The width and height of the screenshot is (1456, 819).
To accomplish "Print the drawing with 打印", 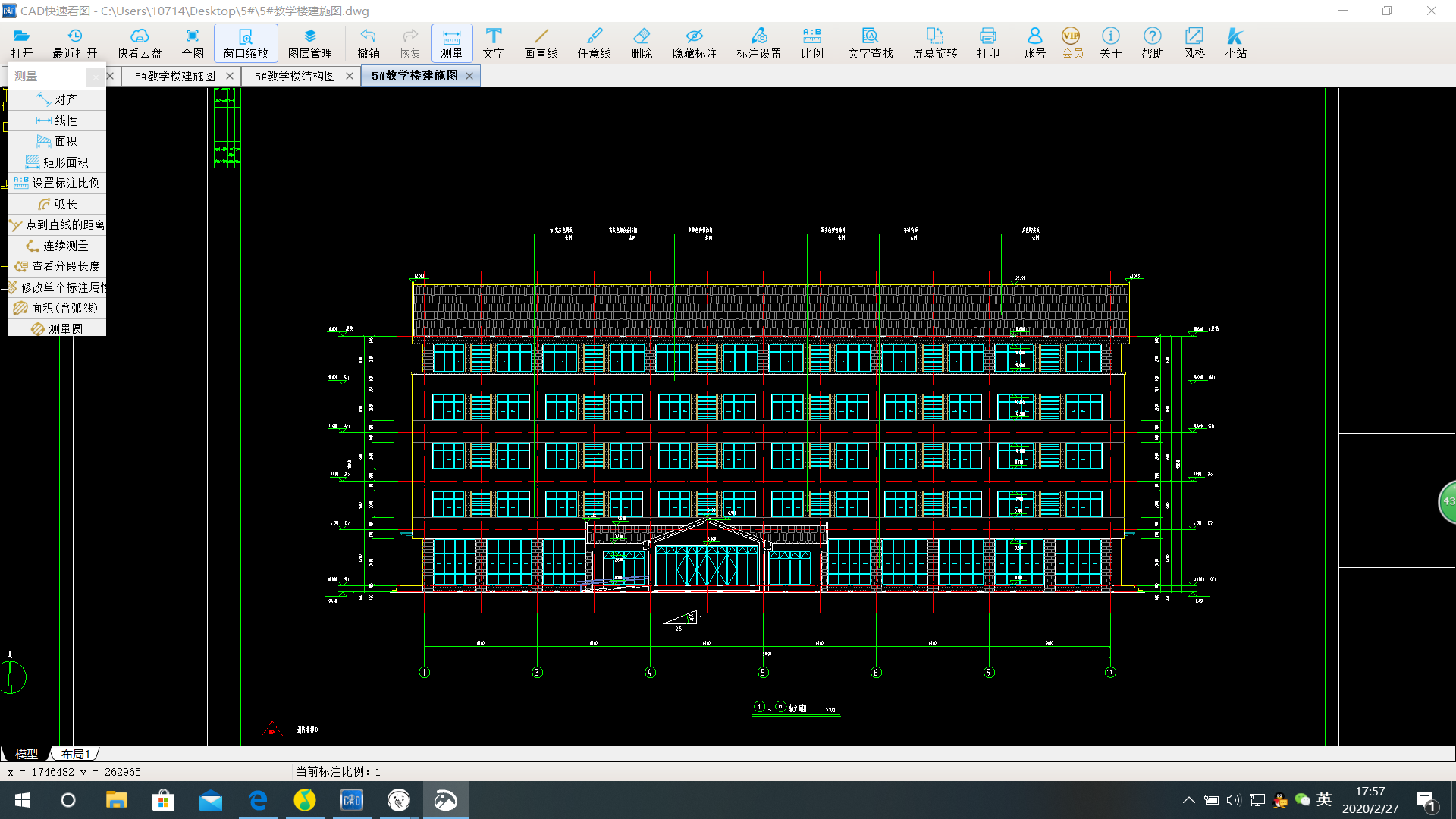I will point(988,43).
